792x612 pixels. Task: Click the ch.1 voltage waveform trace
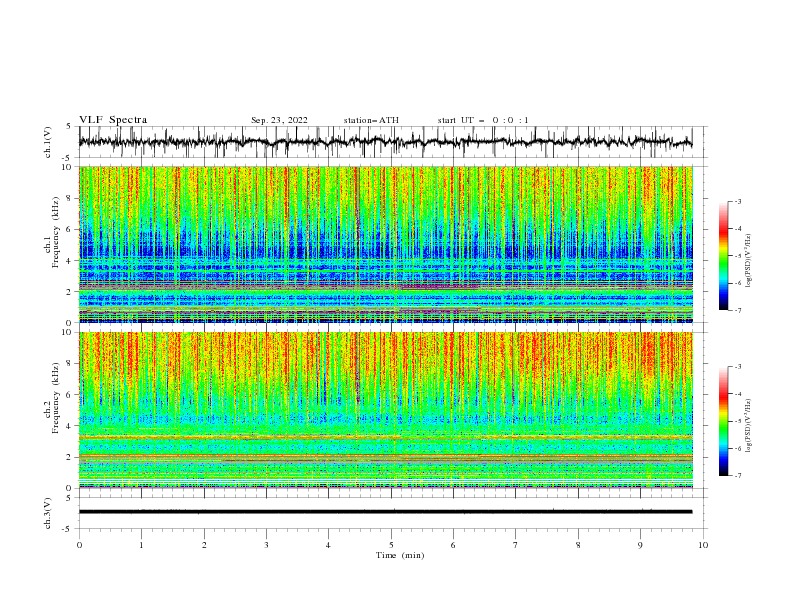coord(385,141)
